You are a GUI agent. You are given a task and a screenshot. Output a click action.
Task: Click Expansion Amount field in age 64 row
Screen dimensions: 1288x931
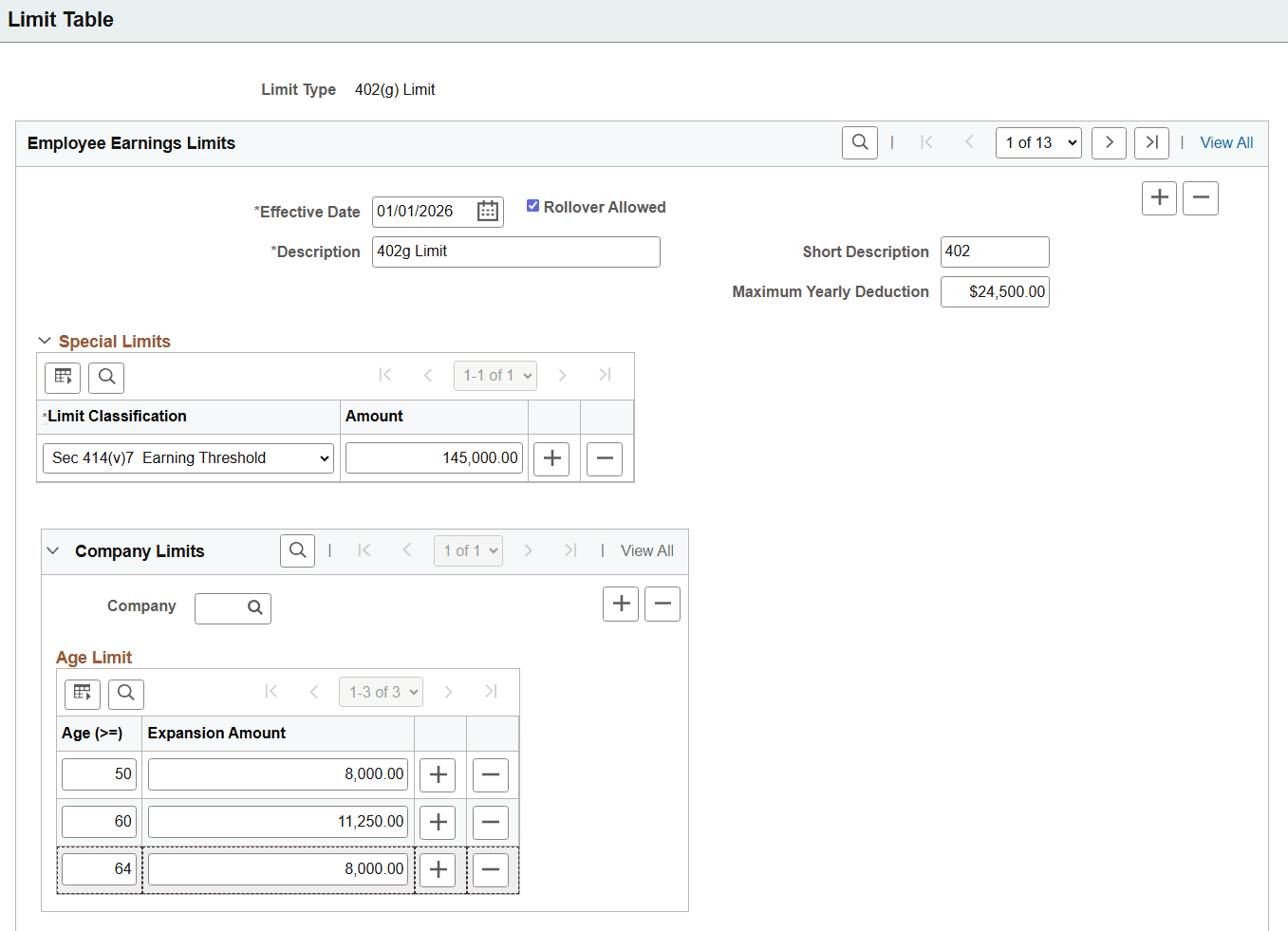pyautogui.click(x=278, y=869)
